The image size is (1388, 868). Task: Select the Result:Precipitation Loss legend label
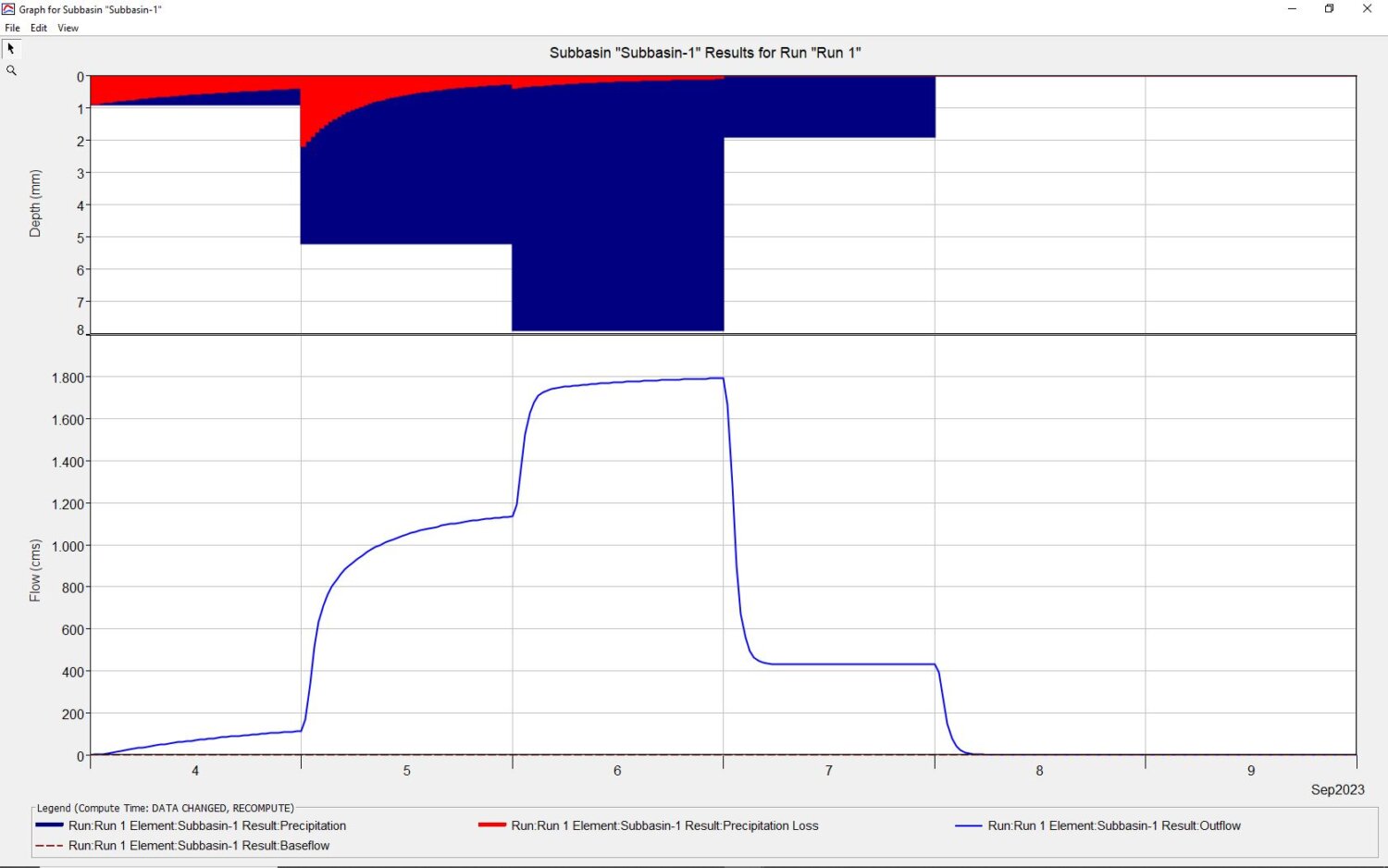664,825
